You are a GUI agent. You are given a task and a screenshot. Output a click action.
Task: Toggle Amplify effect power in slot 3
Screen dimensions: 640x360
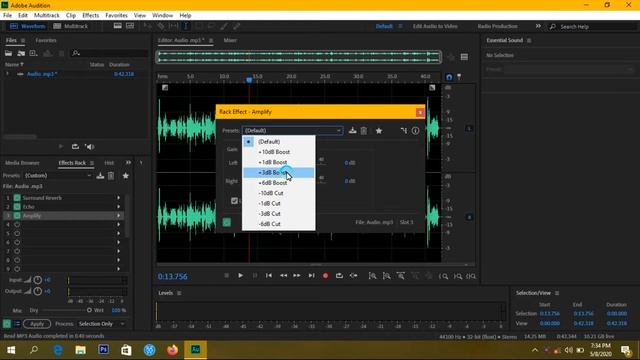point(17,216)
